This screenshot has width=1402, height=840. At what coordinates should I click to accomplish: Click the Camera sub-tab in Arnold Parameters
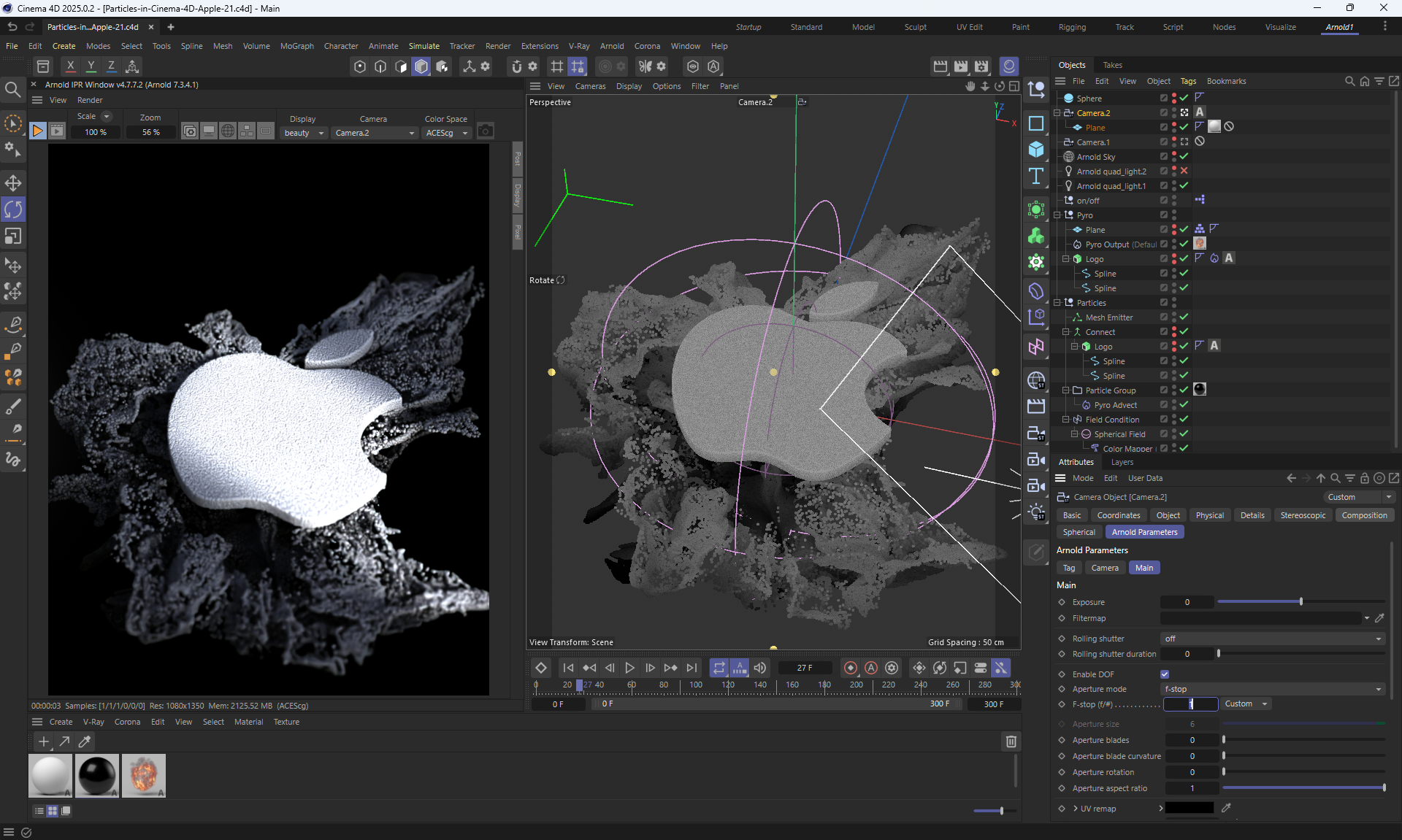pyautogui.click(x=1104, y=568)
